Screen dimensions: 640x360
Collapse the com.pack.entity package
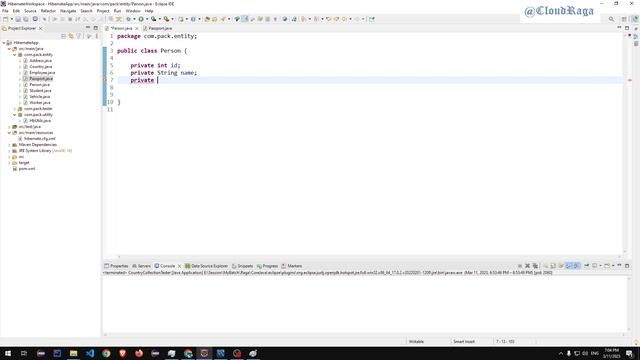click(x=15, y=55)
